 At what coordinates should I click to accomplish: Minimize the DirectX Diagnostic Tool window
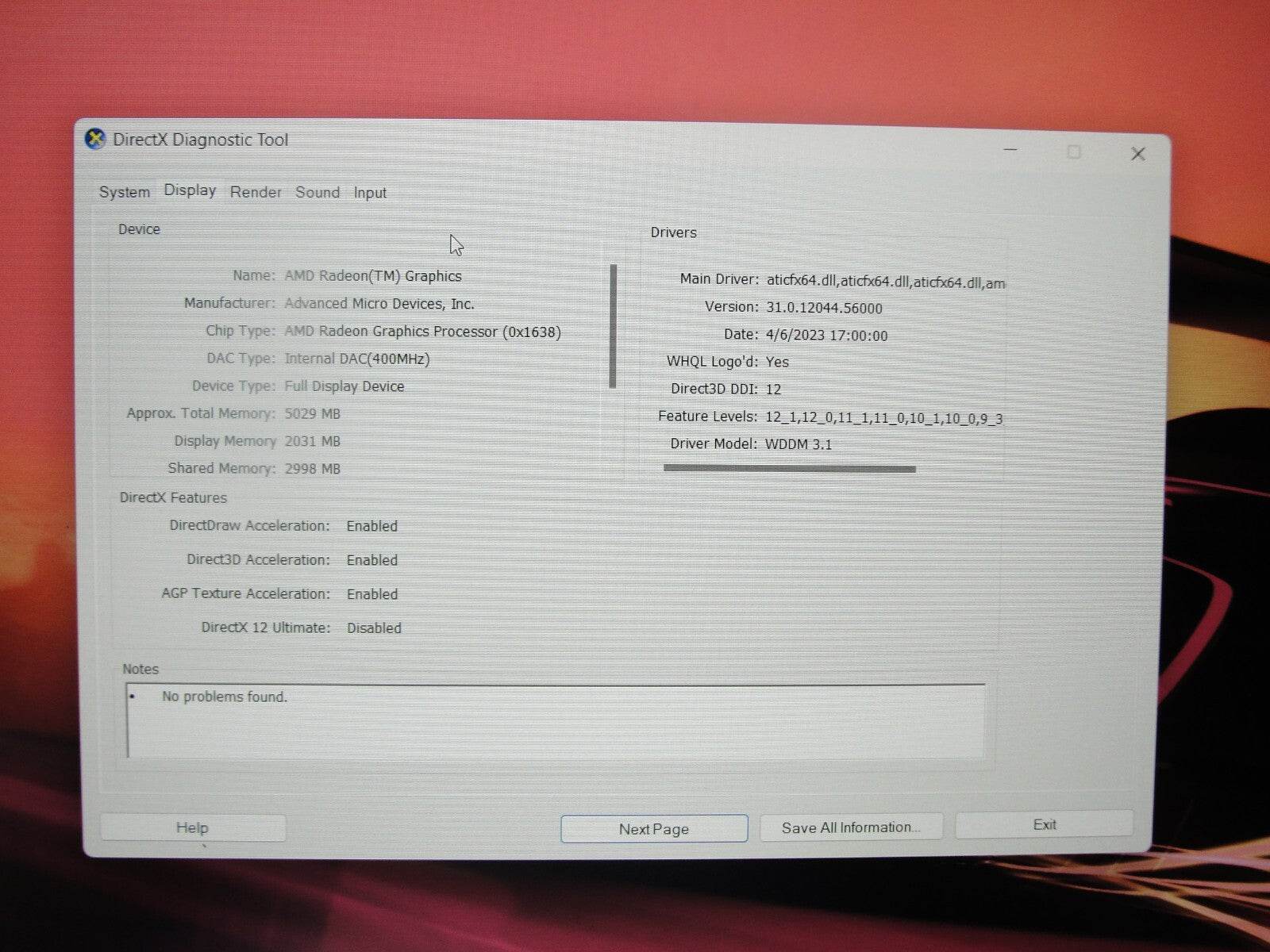[x=1010, y=150]
